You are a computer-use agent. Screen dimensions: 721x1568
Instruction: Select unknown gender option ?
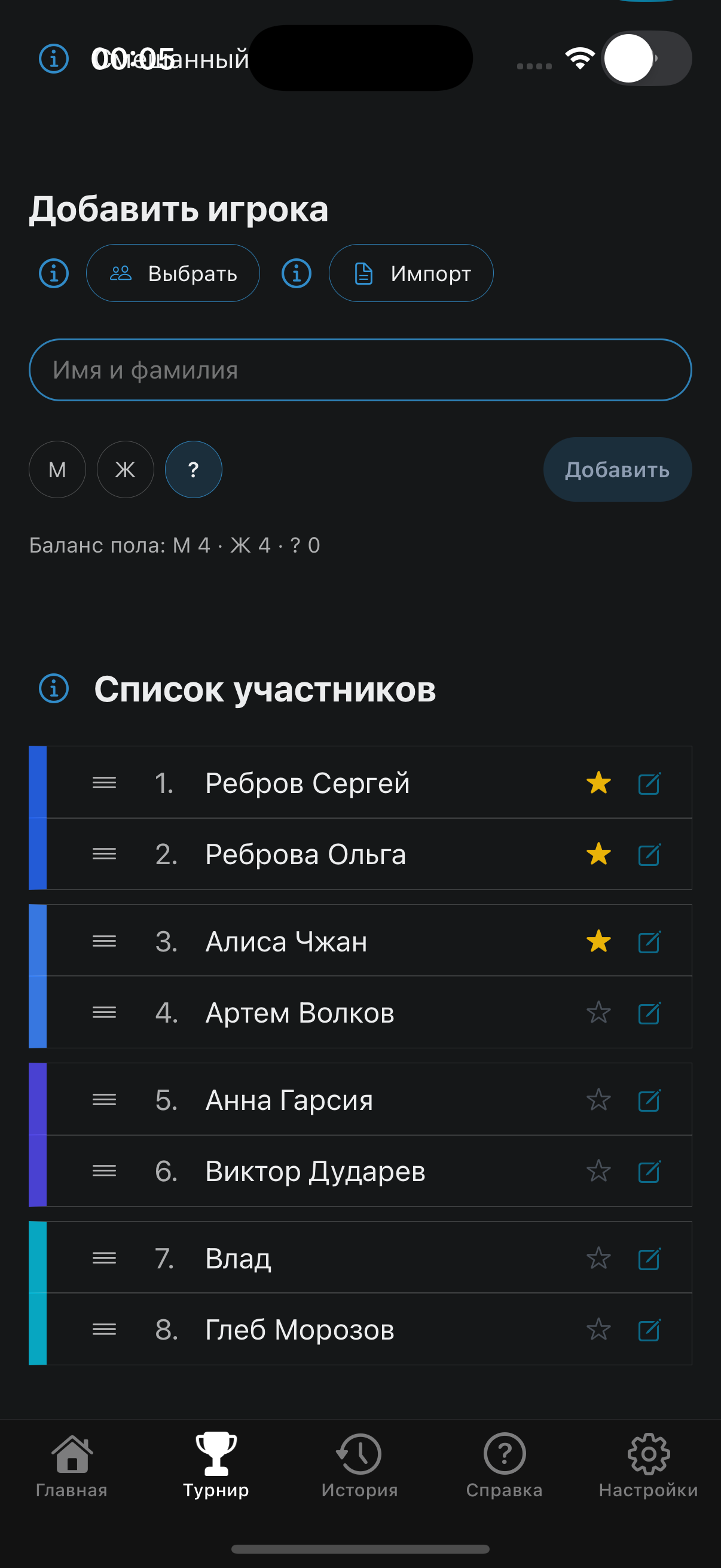tap(194, 469)
